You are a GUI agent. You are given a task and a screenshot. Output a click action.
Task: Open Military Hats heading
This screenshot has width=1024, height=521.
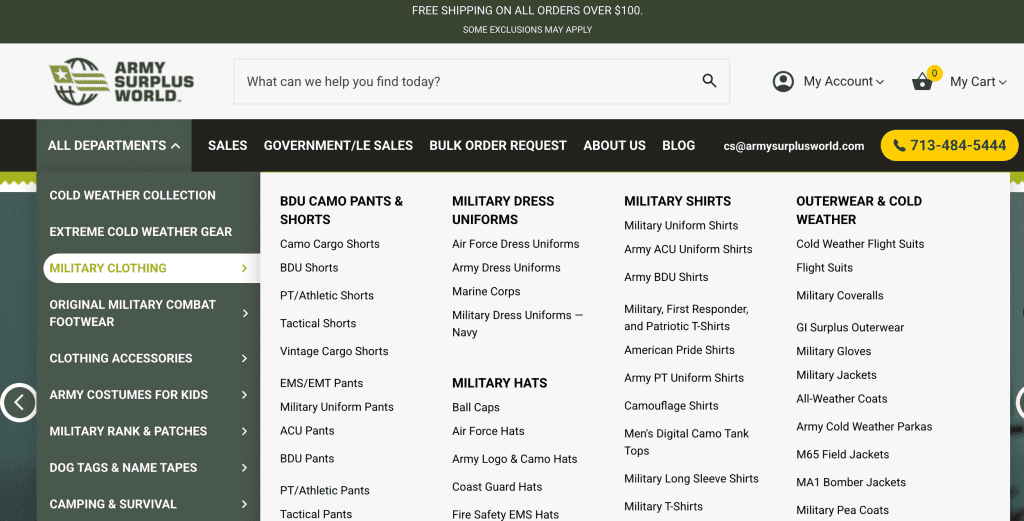500,383
